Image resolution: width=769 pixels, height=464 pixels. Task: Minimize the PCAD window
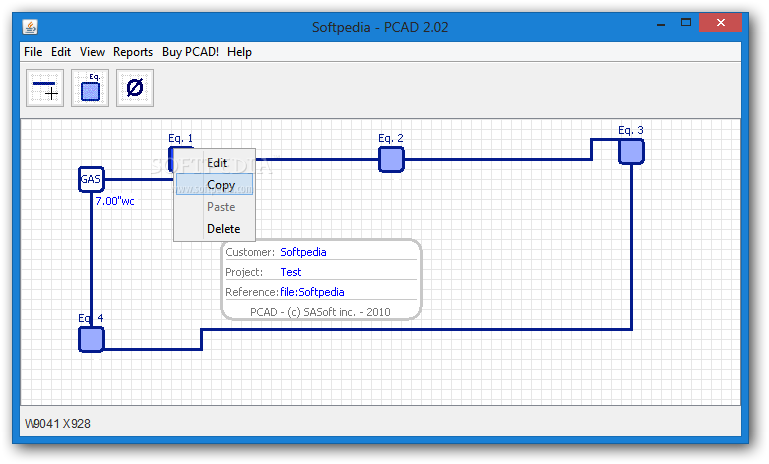(x=661, y=23)
